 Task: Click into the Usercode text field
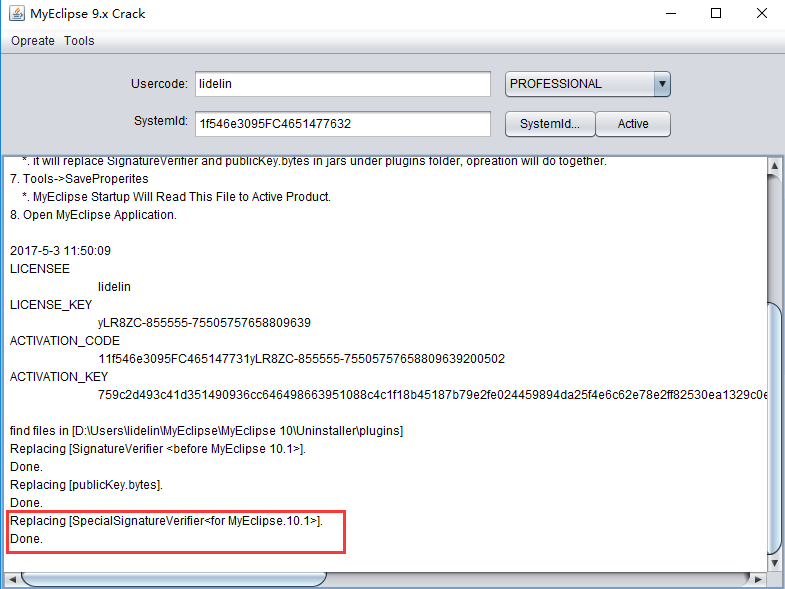click(342, 84)
